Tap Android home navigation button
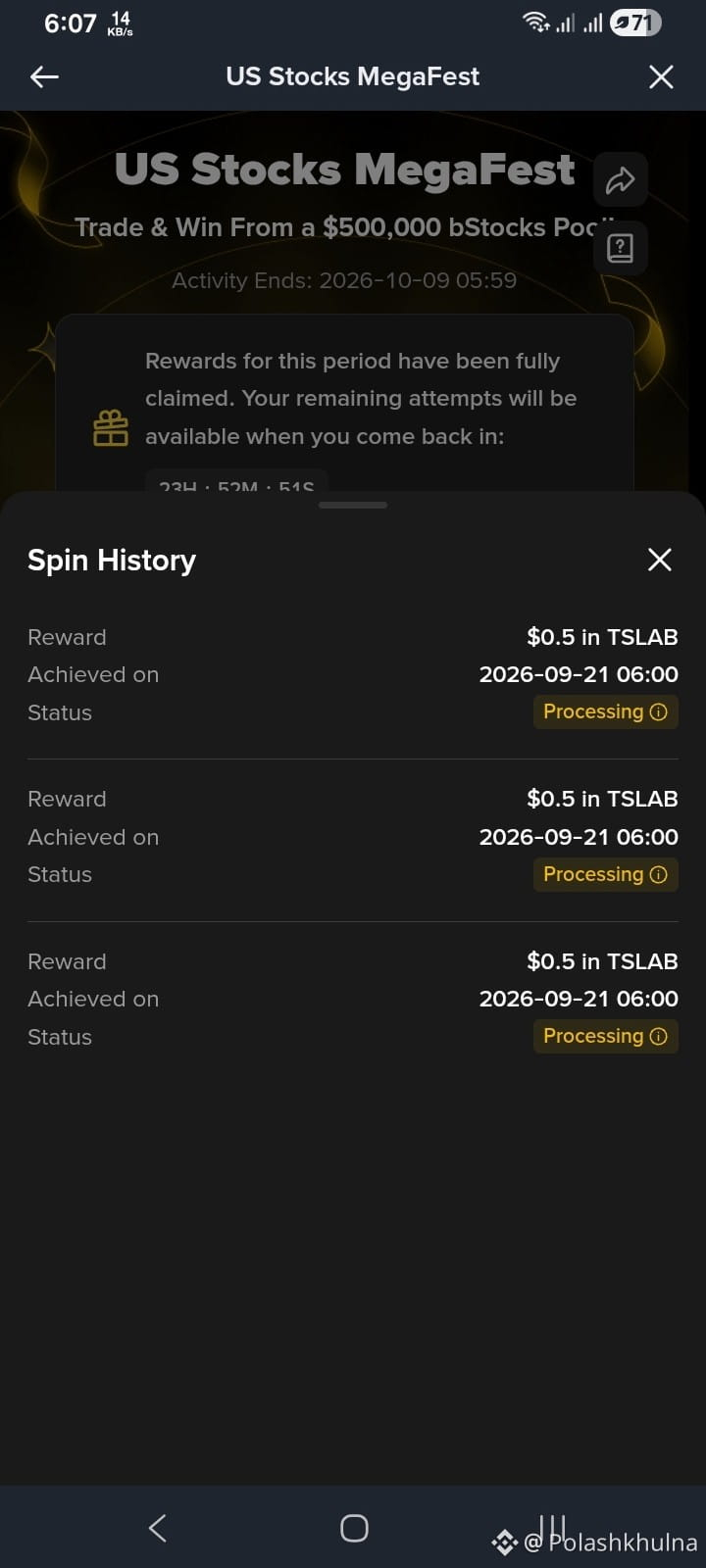Viewport: 706px width, 1568px height. click(354, 1528)
